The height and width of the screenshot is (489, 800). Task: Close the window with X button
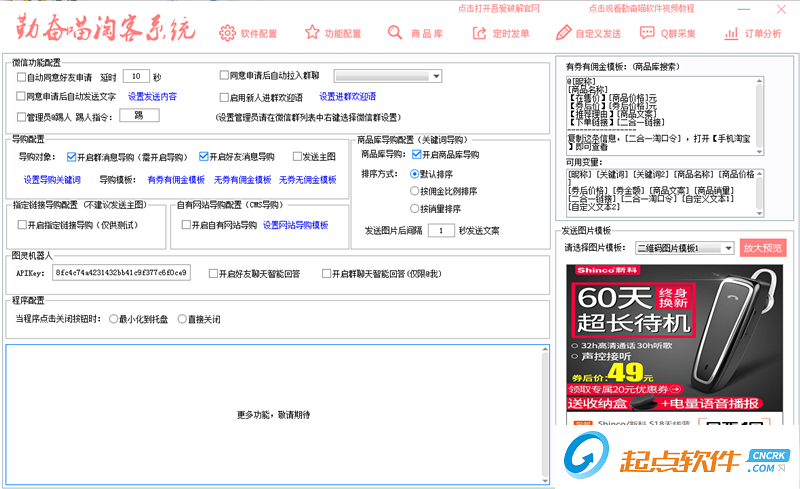tap(781, 9)
